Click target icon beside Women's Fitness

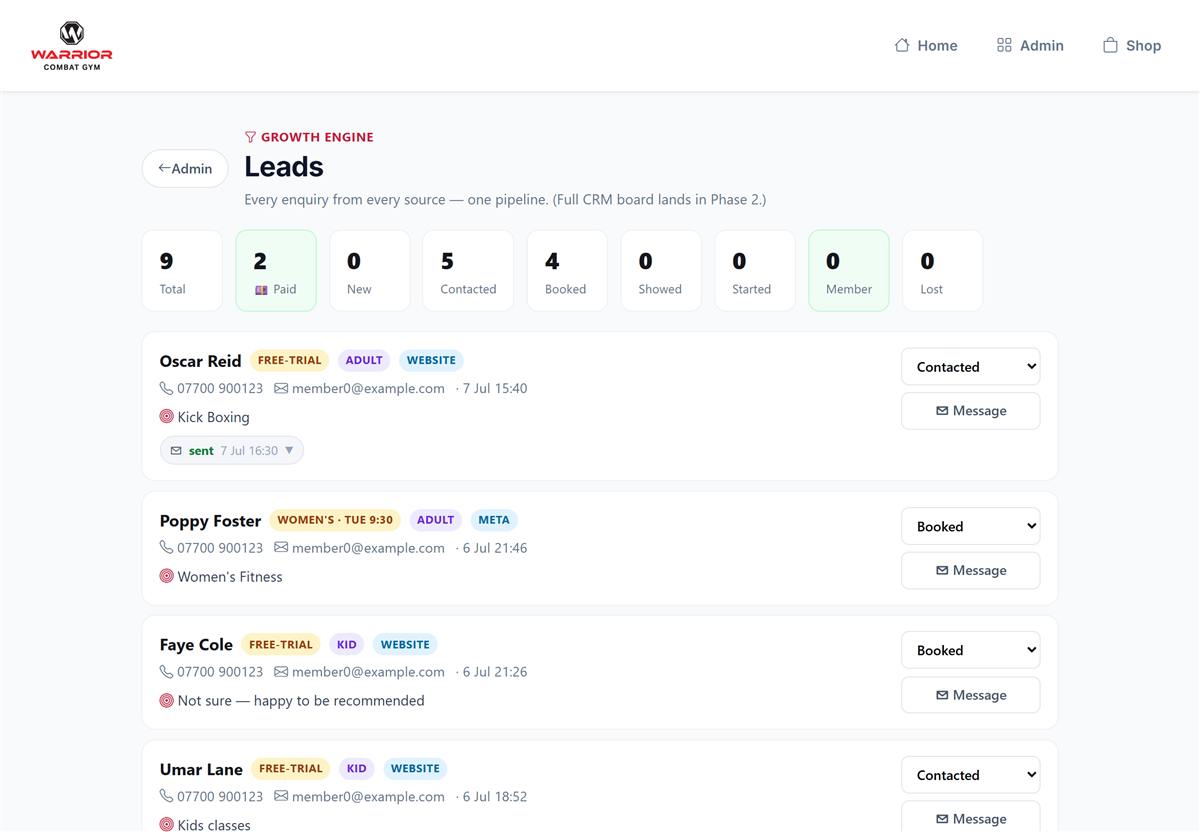[167, 576]
